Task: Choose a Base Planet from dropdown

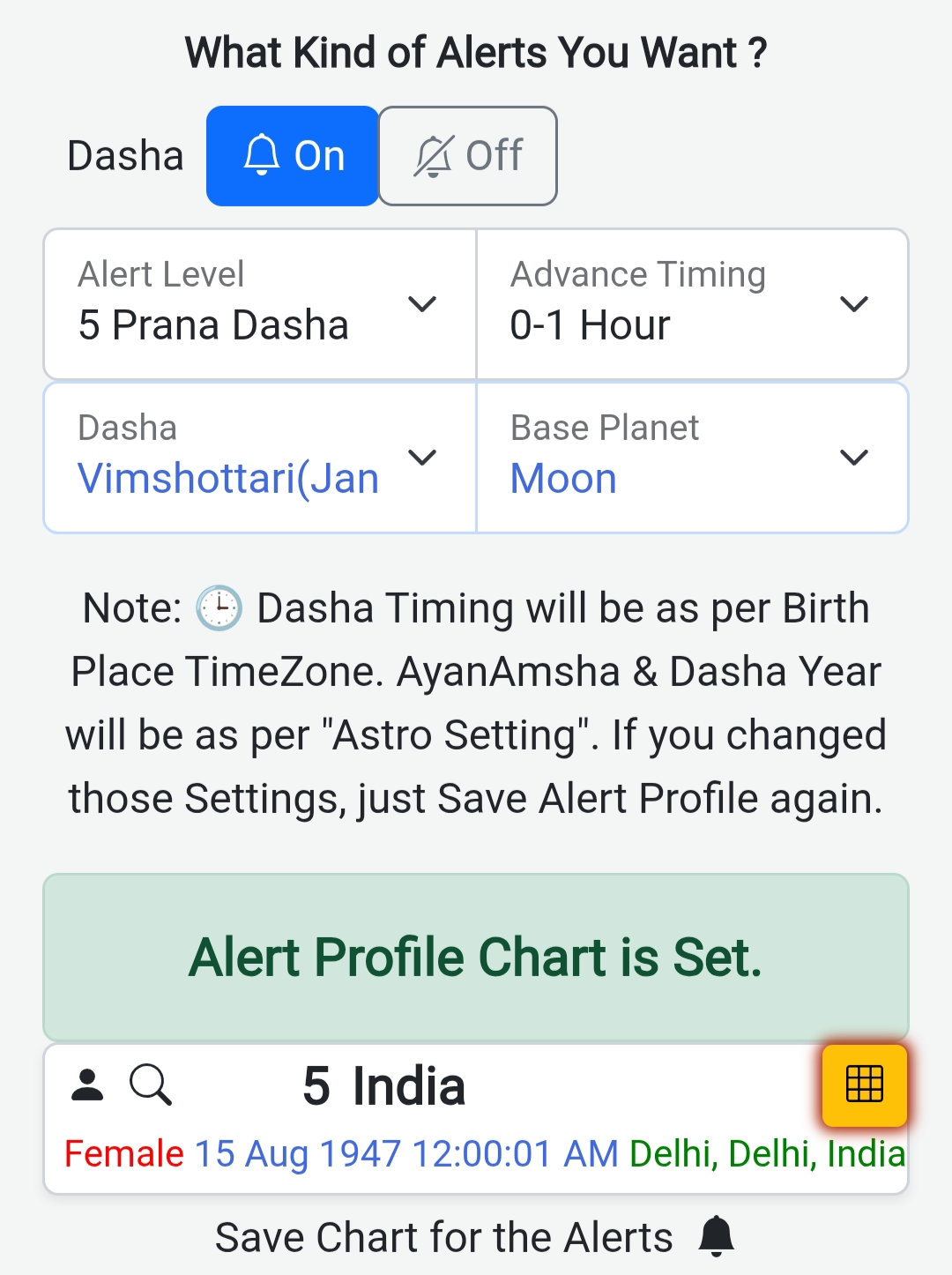Action: coord(692,458)
